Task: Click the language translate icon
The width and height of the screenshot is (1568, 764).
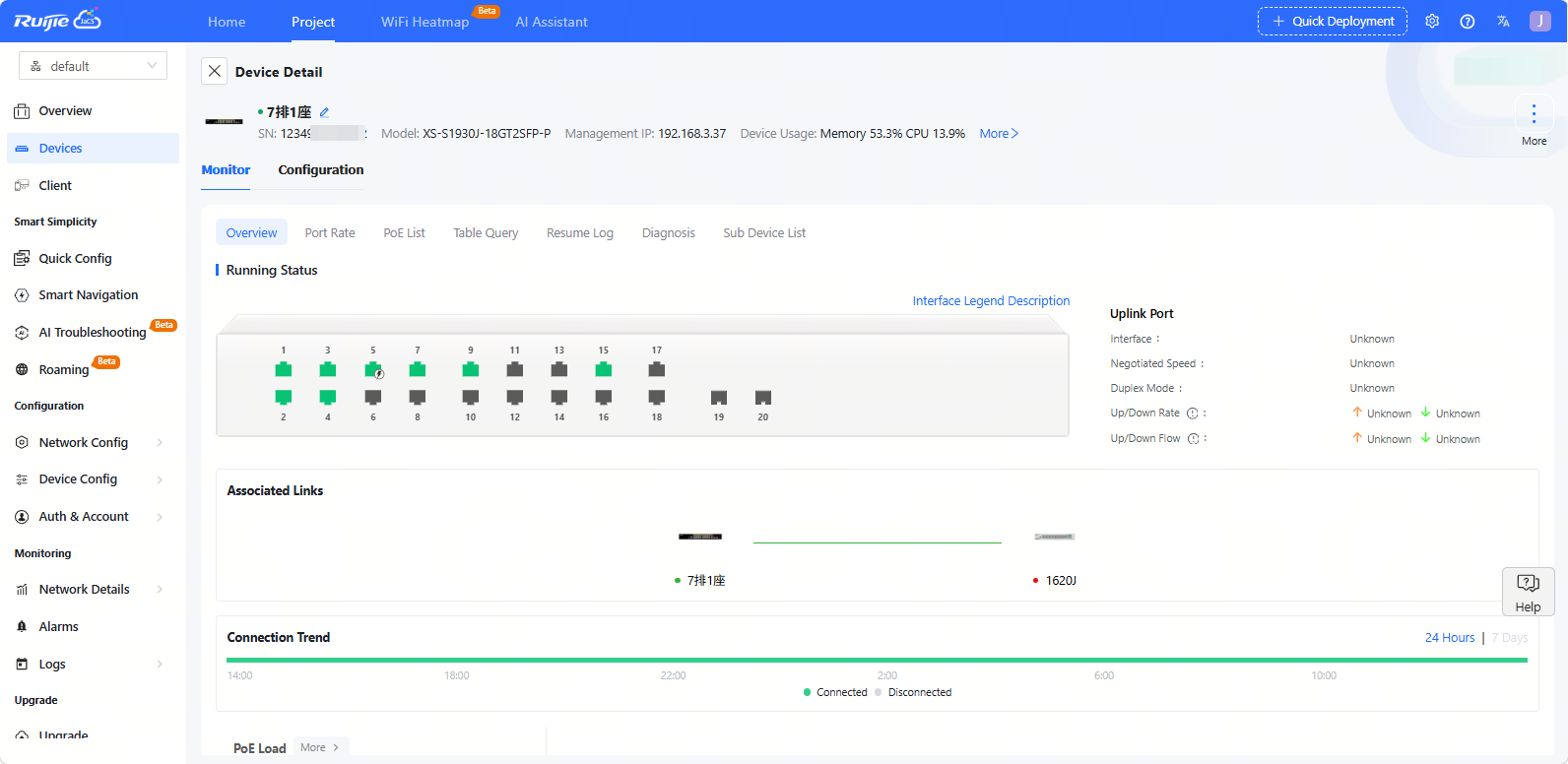Action: coord(1503,22)
